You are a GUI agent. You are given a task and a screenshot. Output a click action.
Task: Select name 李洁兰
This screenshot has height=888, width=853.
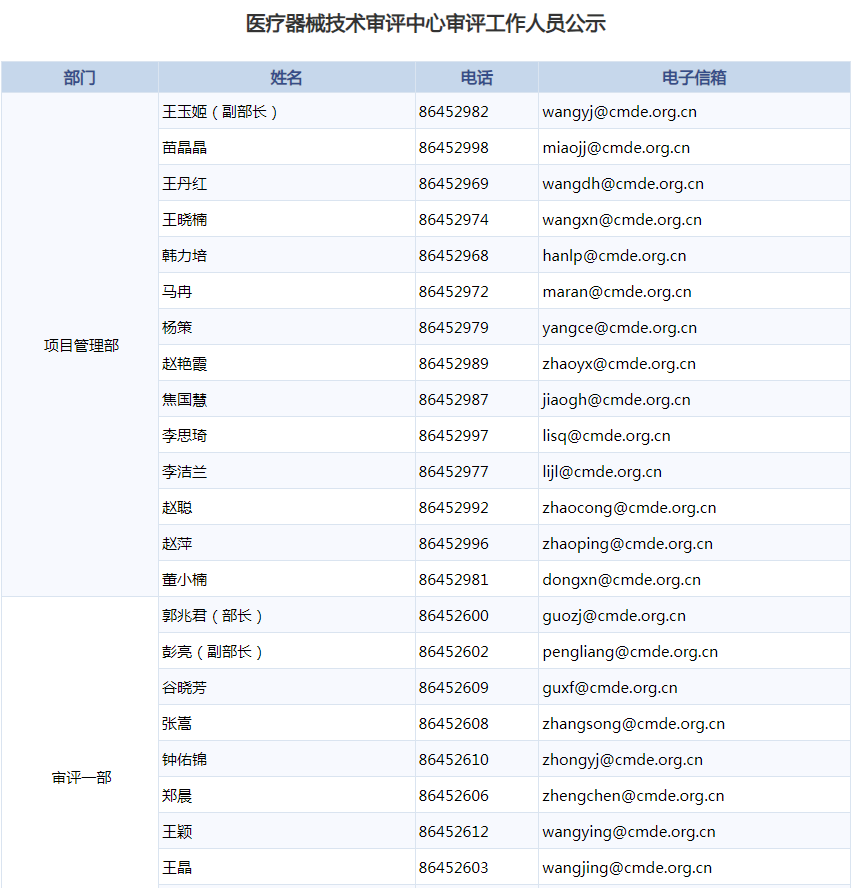point(185,472)
